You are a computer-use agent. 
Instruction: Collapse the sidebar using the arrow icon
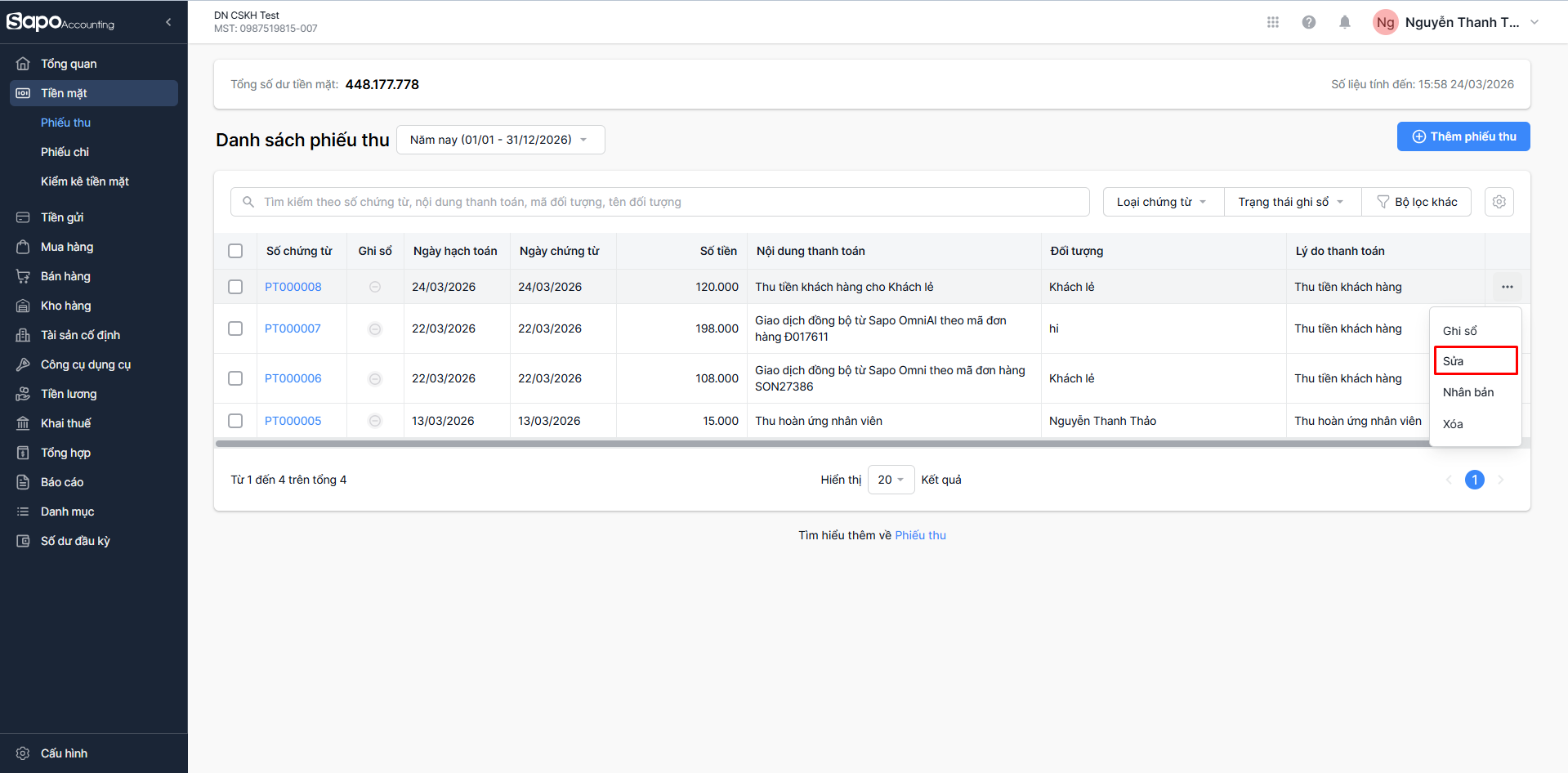point(168,22)
